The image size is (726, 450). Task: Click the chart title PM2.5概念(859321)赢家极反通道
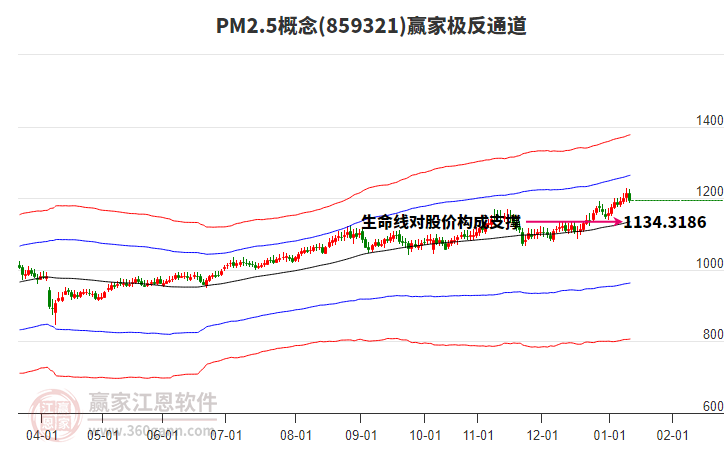click(x=371, y=26)
